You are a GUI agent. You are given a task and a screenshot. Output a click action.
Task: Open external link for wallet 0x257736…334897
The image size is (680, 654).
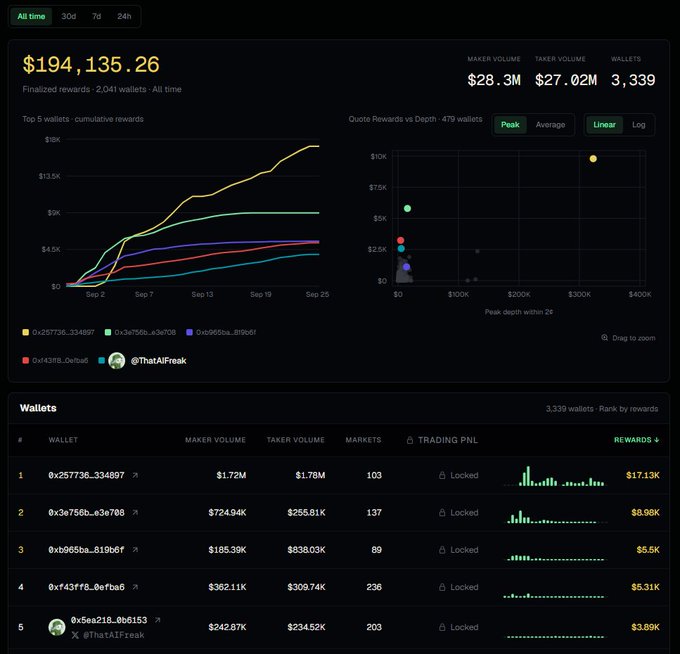(135, 475)
